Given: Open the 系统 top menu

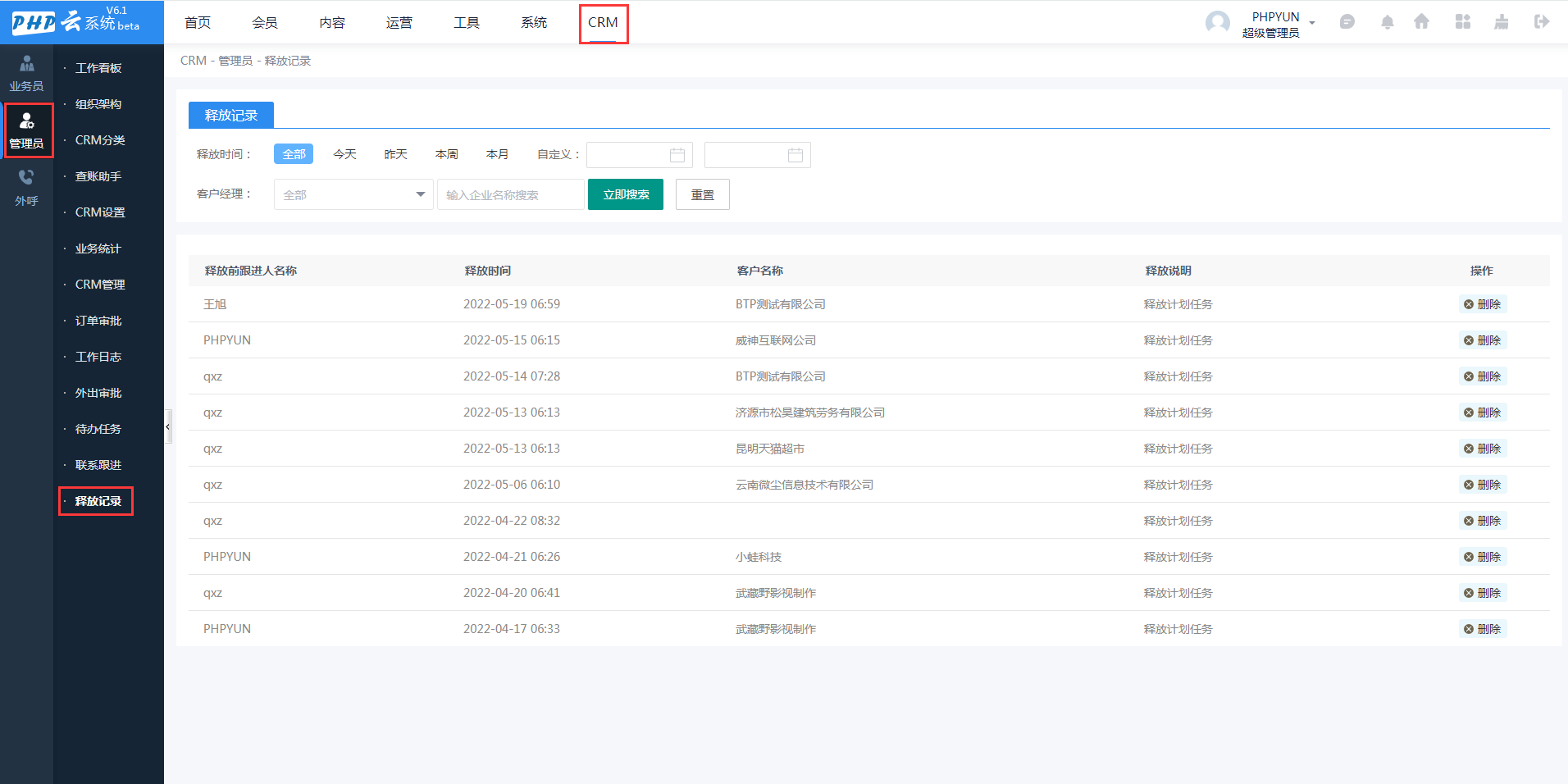Looking at the screenshot, I should click(534, 22).
